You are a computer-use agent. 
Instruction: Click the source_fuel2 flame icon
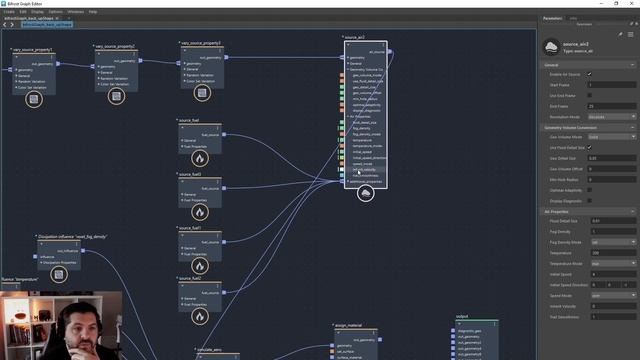pos(200,212)
